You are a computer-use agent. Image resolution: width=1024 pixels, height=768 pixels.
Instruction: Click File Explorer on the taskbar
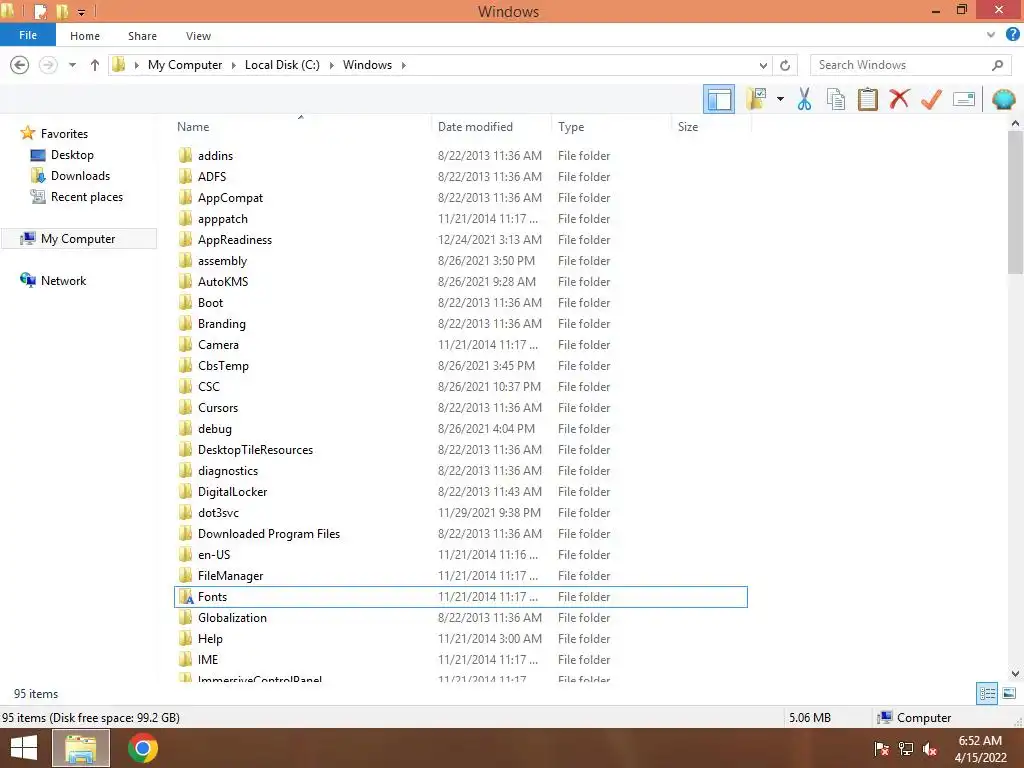80,748
